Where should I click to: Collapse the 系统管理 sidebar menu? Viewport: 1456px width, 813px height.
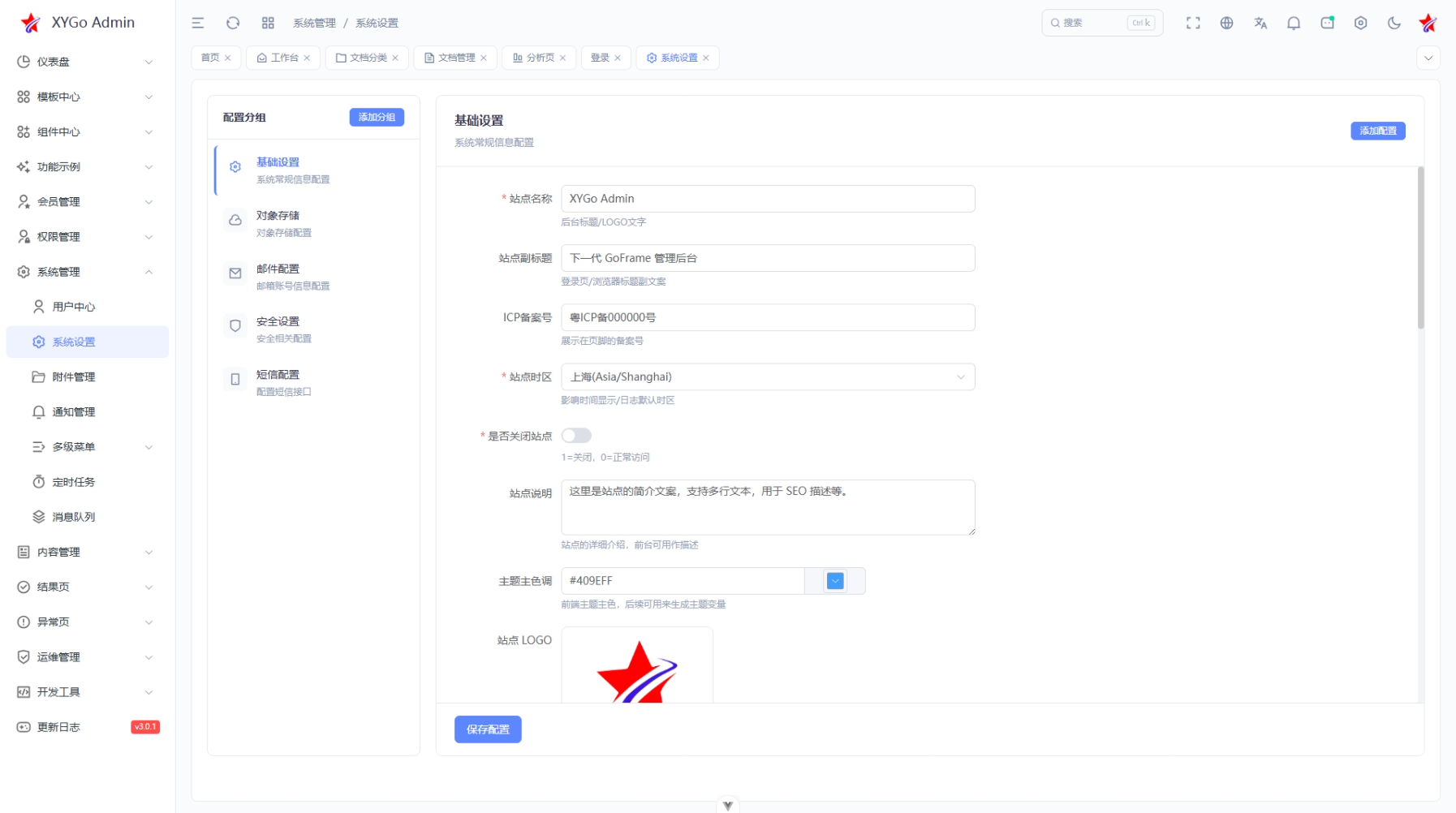click(x=87, y=272)
